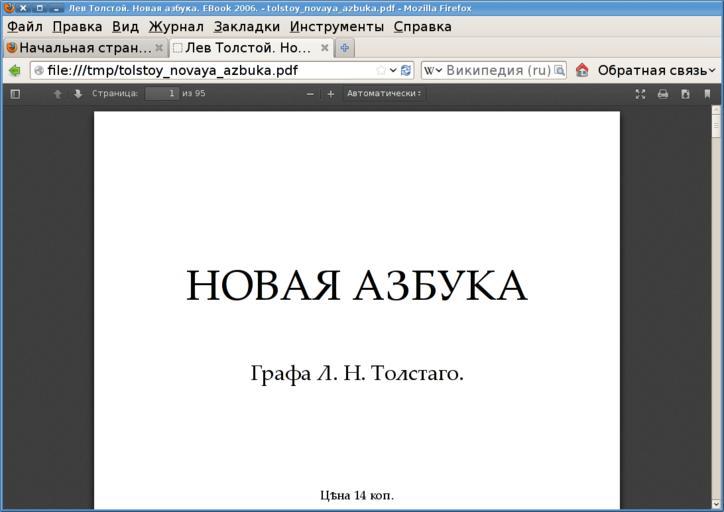Go to previous PDF page
This screenshot has height=512, width=724.
pyautogui.click(x=58, y=94)
